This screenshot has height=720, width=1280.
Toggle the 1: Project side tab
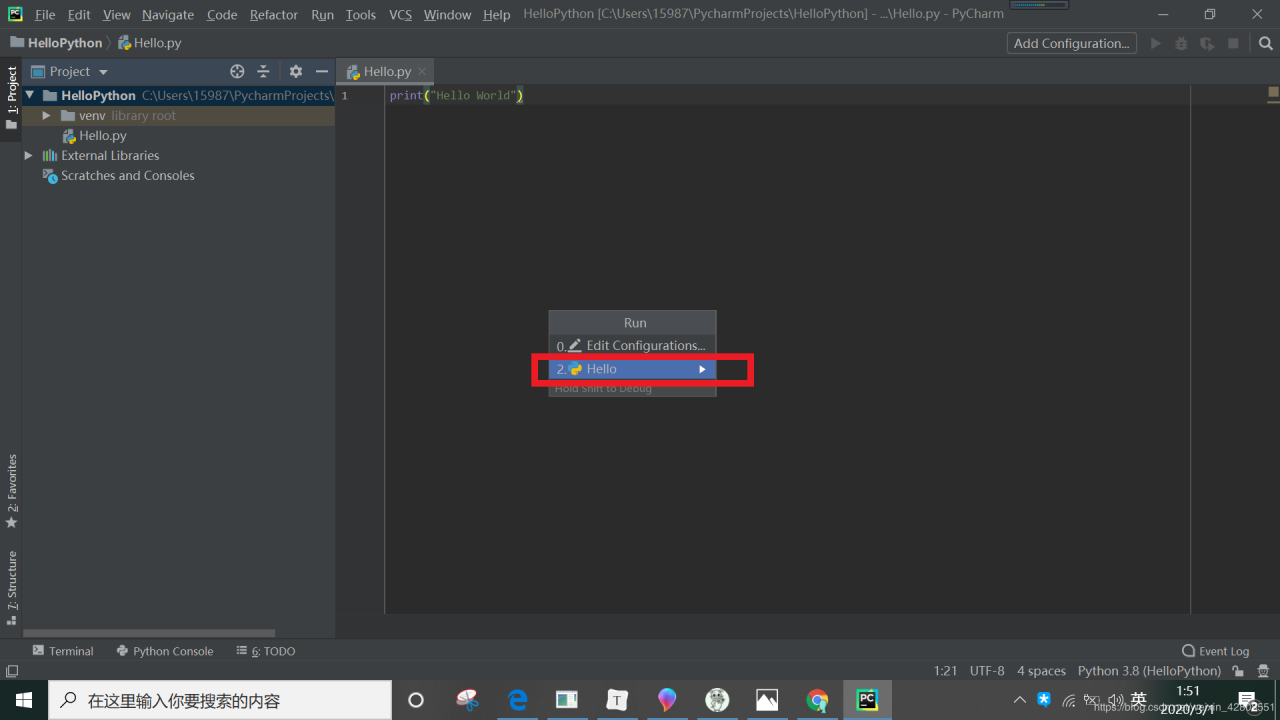(x=12, y=98)
